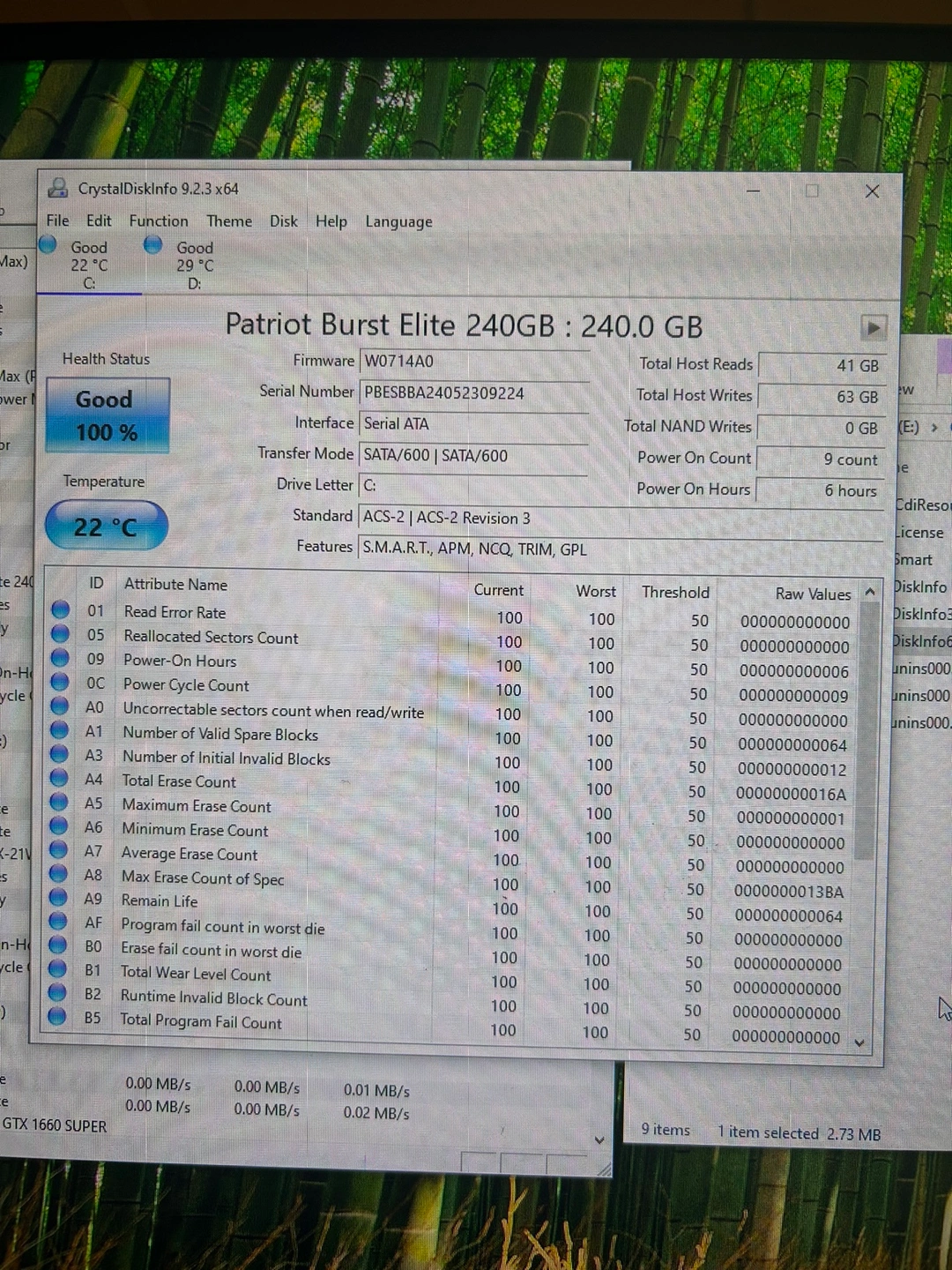Click status orb on Runtime Invalid Block Count row
This screenshot has width=952, height=1270.
click(x=57, y=992)
